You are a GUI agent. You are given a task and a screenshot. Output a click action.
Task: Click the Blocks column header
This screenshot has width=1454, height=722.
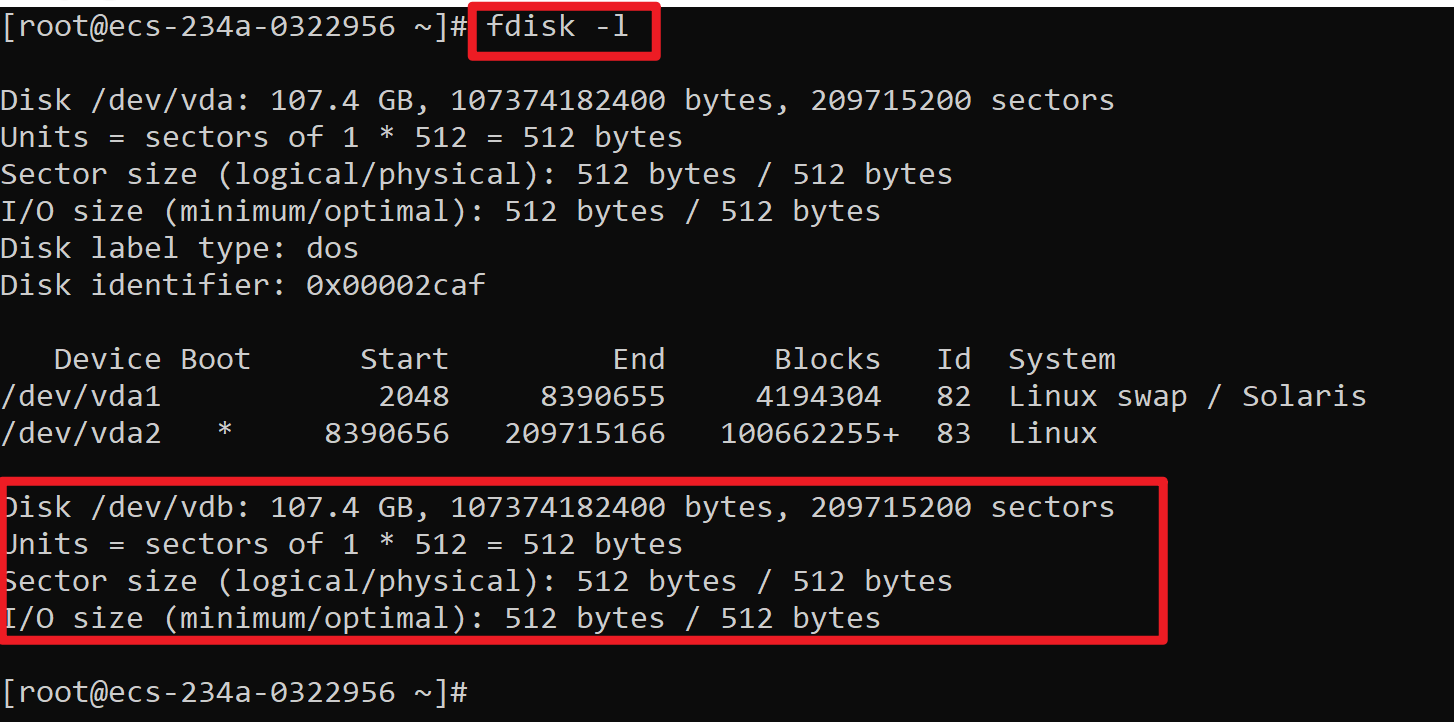(827, 360)
